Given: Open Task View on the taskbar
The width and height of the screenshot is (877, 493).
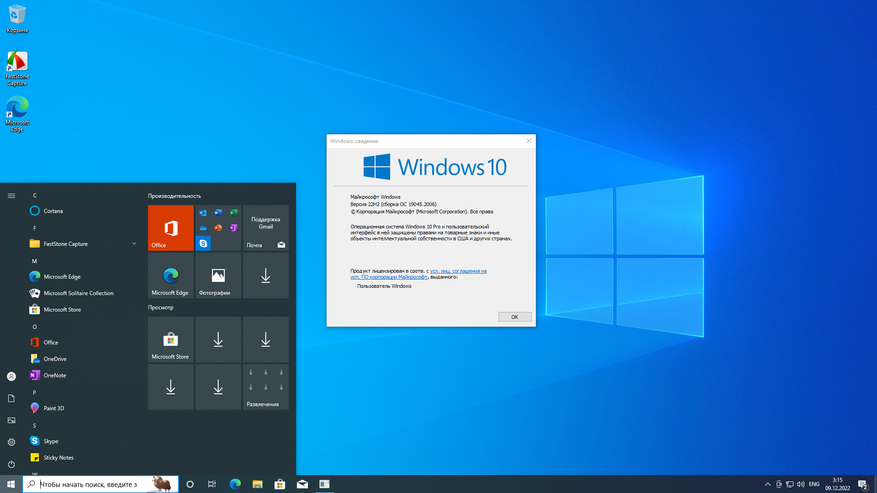Looking at the screenshot, I should (x=212, y=484).
